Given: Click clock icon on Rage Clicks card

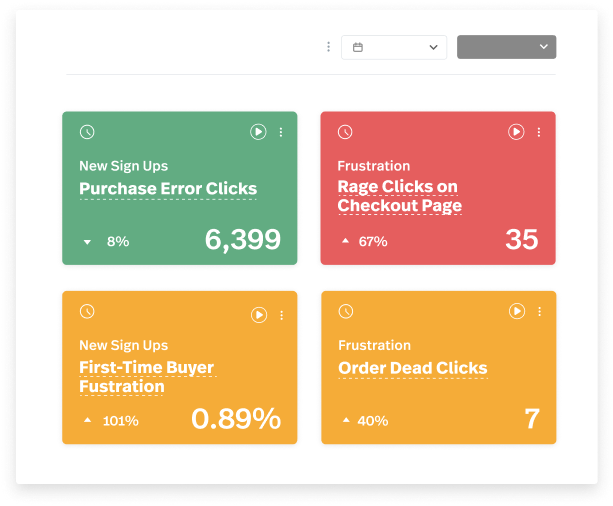Looking at the screenshot, I should click(345, 132).
